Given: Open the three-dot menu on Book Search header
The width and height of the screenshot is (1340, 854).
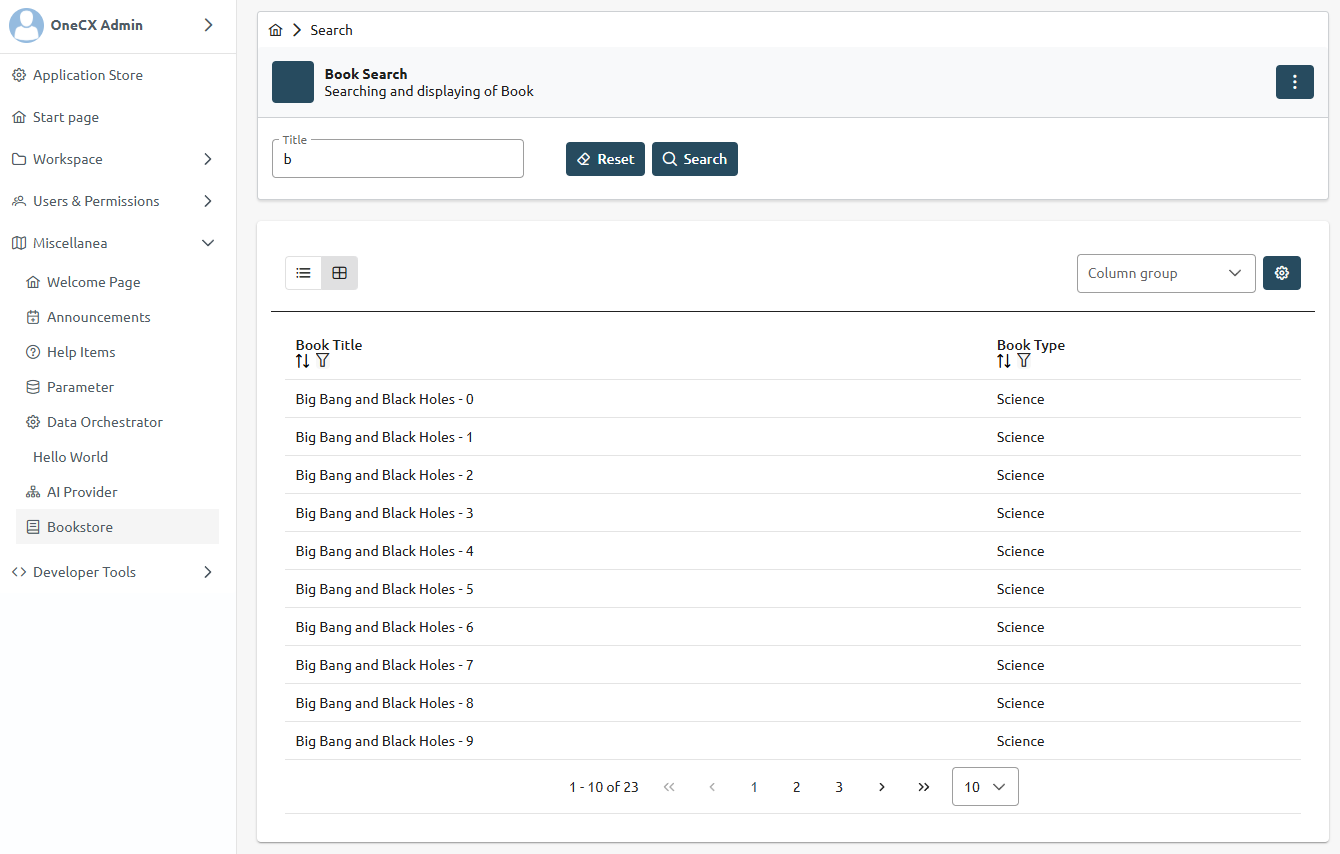Looking at the screenshot, I should [1294, 82].
